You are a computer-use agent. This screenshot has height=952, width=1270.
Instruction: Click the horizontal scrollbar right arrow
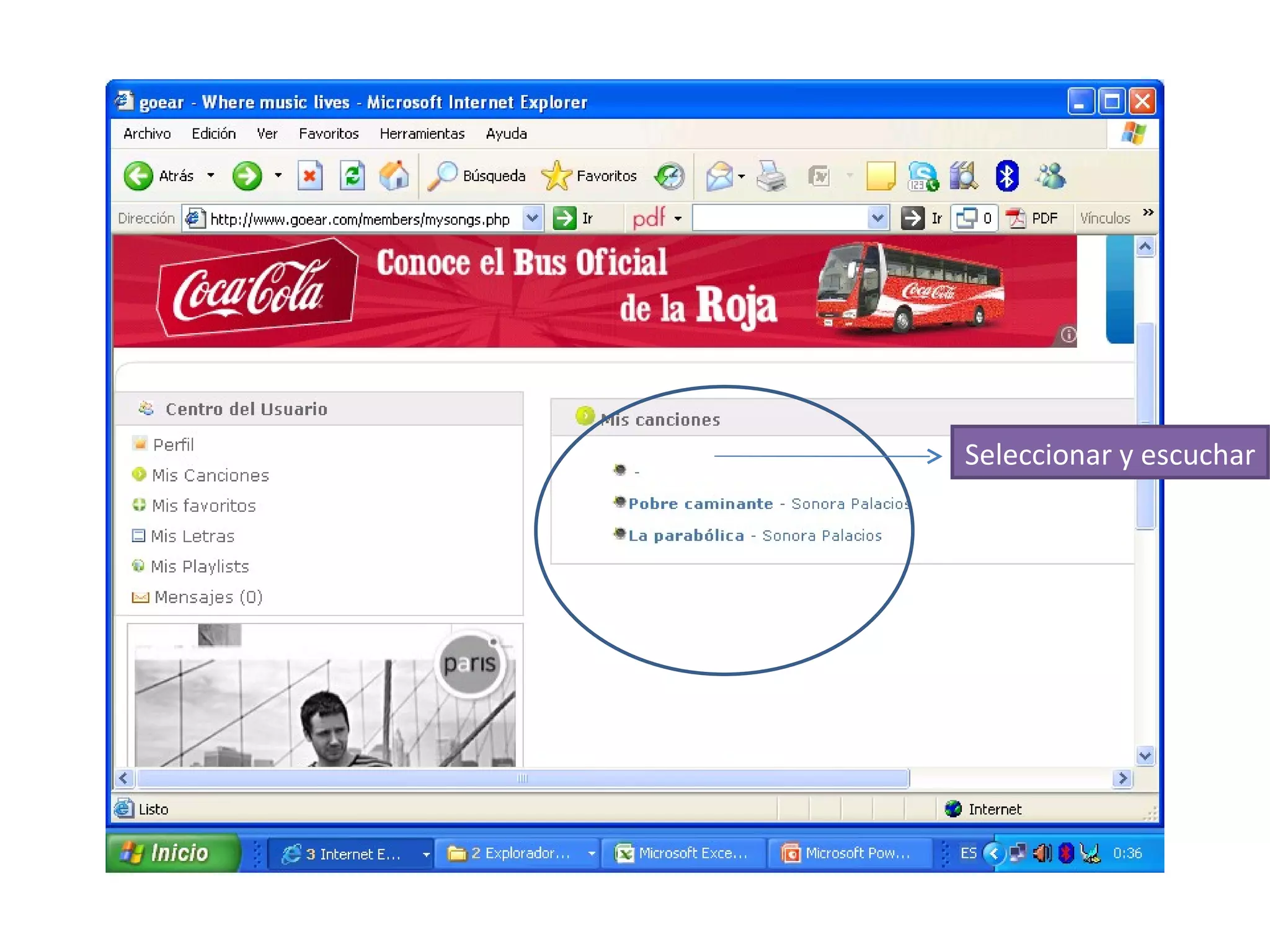(1122, 778)
